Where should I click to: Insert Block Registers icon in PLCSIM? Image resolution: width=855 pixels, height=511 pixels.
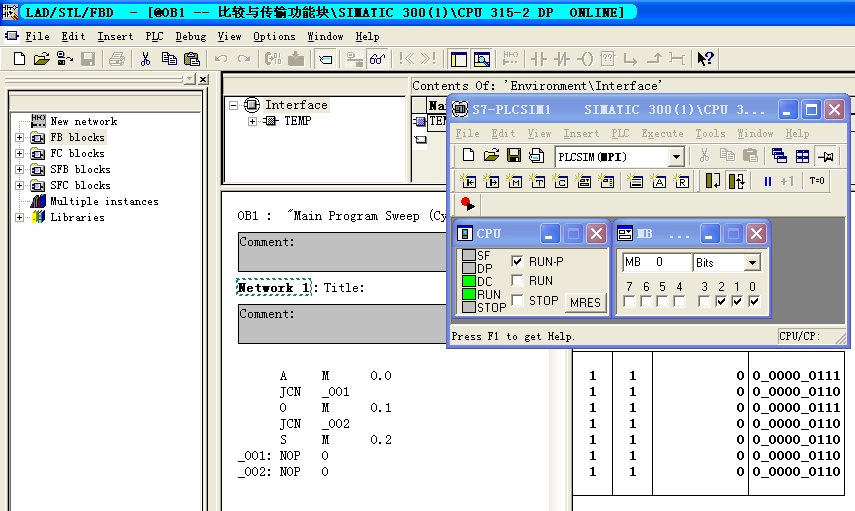pyautogui.click(x=682, y=181)
